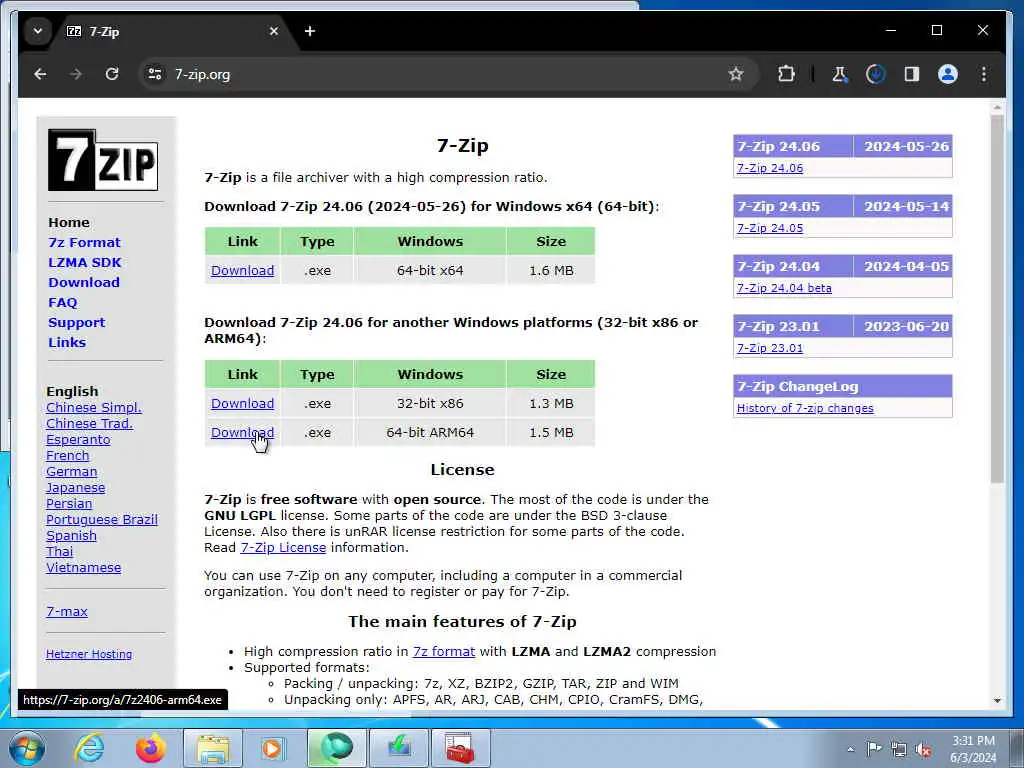Open Windows Explorer folder taskbar icon
Viewport: 1024px width, 768px height.
[x=213, y=748]
